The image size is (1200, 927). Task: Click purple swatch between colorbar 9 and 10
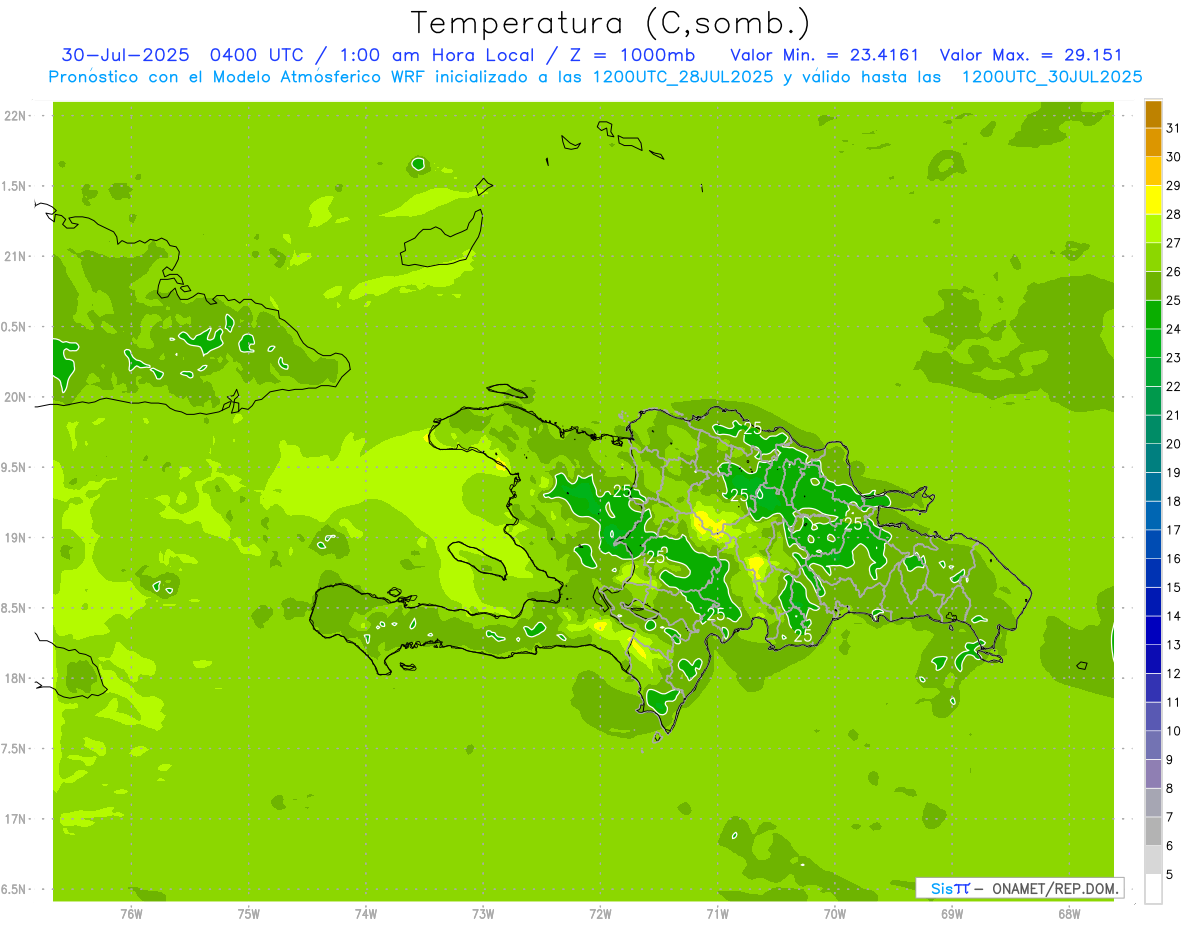(1153, 745)
